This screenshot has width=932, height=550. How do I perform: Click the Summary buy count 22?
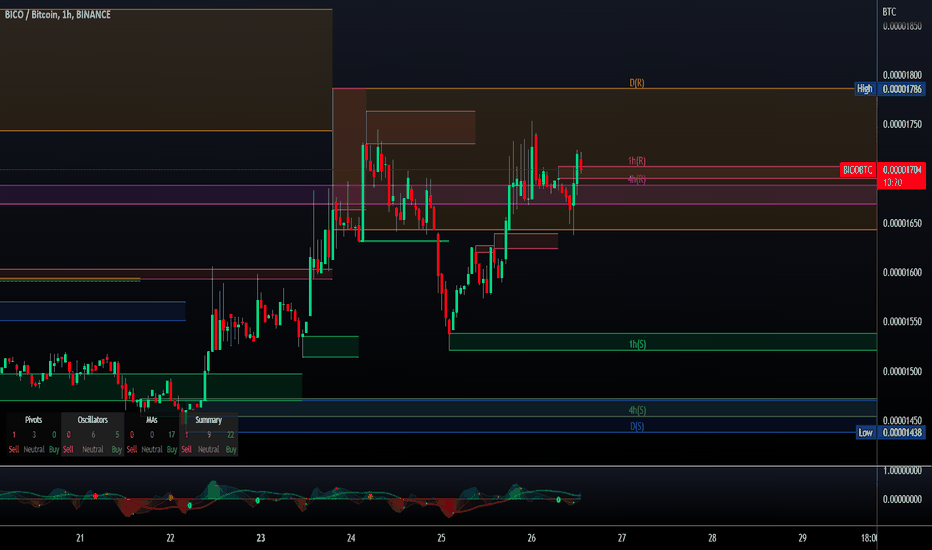coord(231,435)
